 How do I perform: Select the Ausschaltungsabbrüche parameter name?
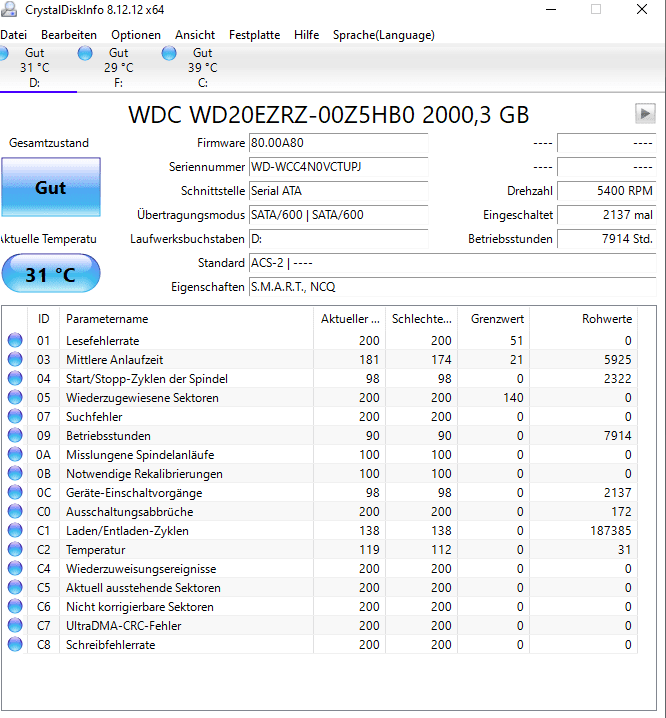[x=129, y=512]
